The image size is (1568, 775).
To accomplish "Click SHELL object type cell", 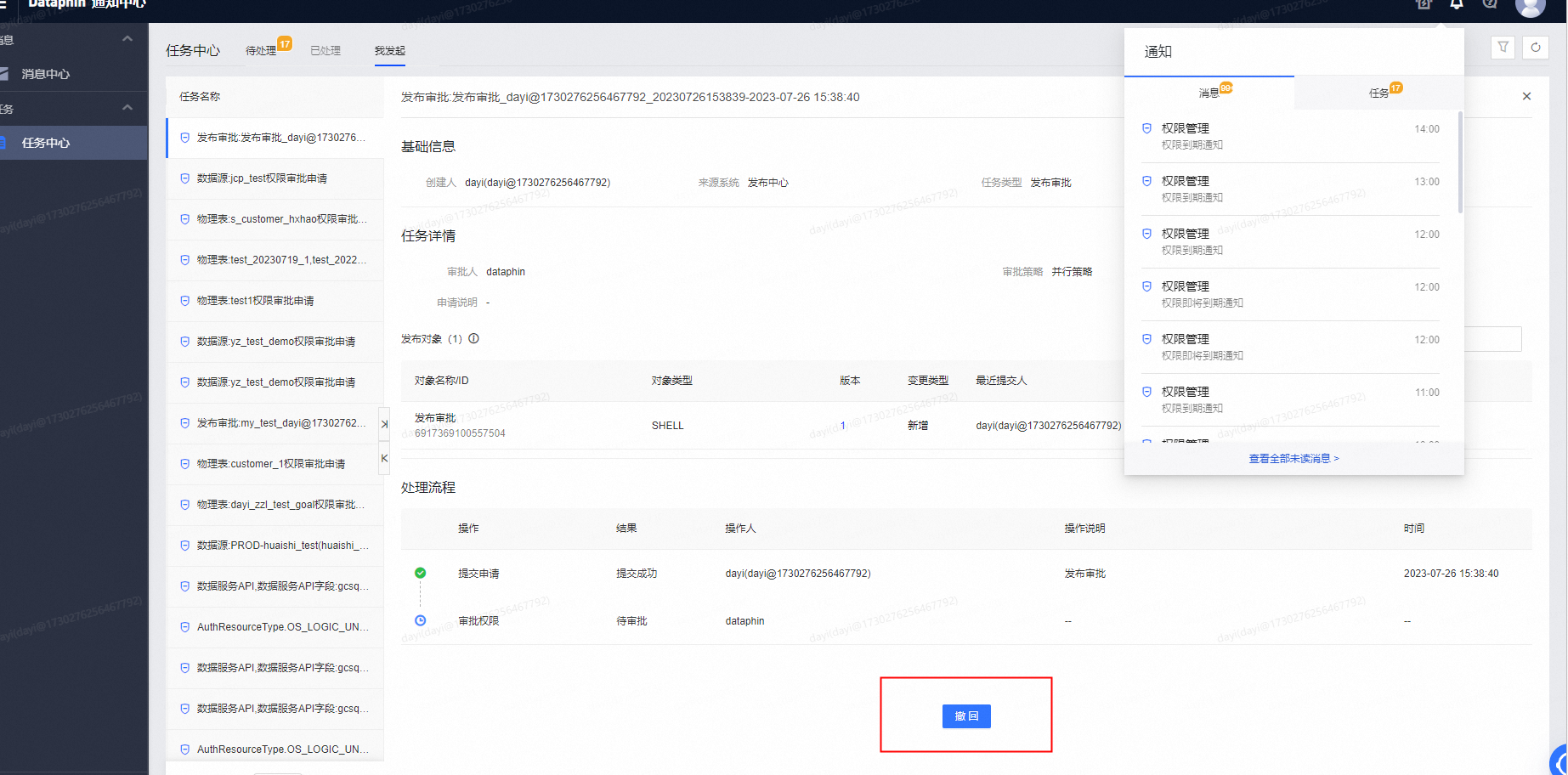I will [668, 426].
